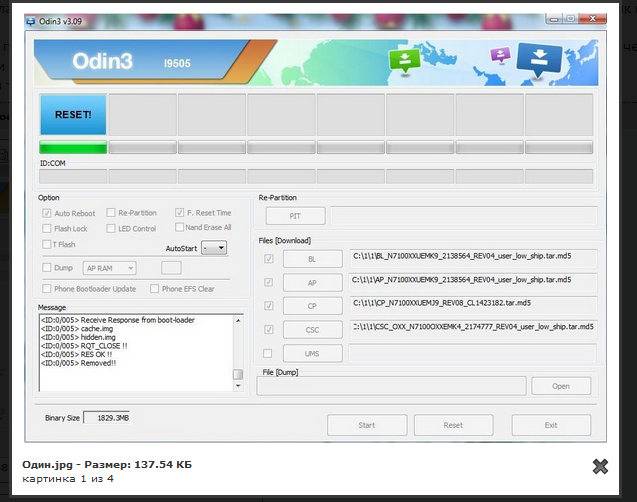Check the Nand Erase All option
The width and height of the screenshot is (637, 502).
pos(179,227)
